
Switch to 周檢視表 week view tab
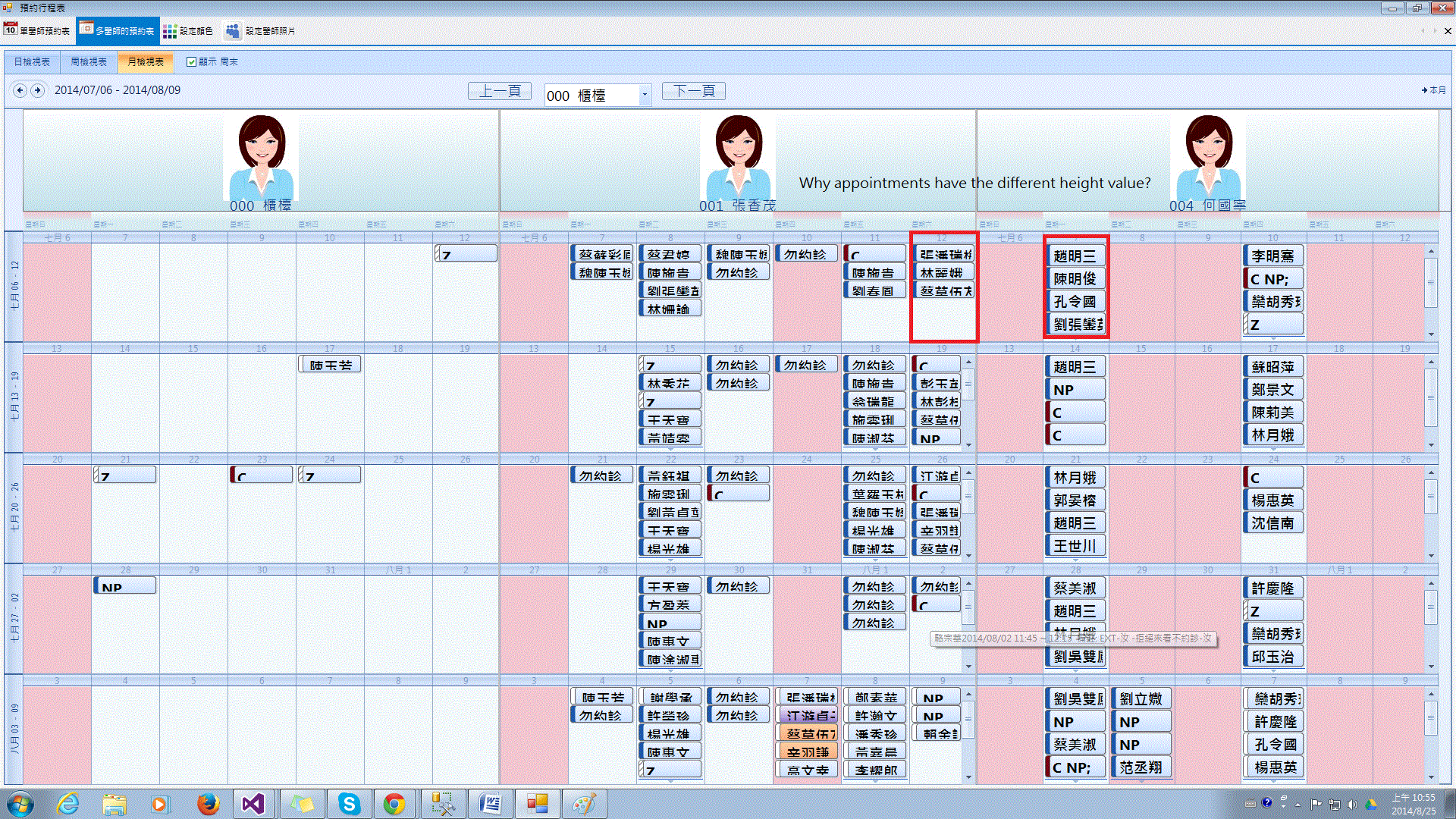coord(89,62)
